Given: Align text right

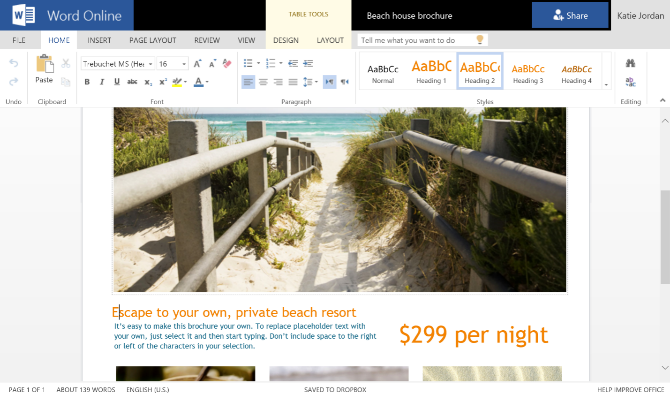Looking at the screenshot, I should [x=278, y=82].
